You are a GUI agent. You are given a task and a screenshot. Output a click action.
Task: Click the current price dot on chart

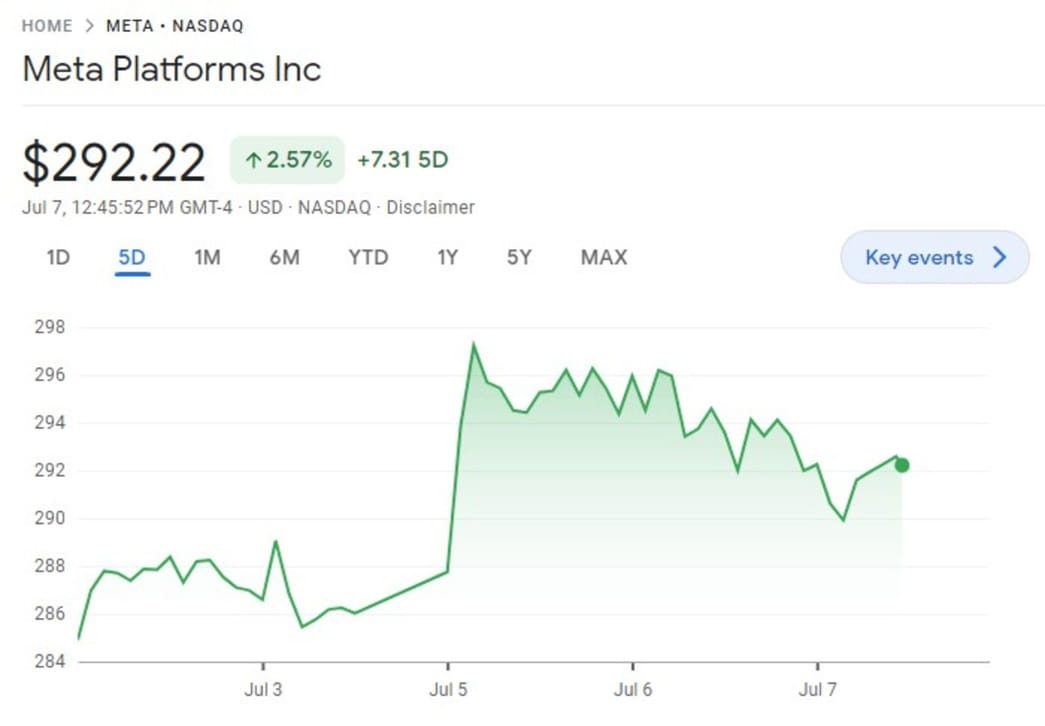point(902,465)
